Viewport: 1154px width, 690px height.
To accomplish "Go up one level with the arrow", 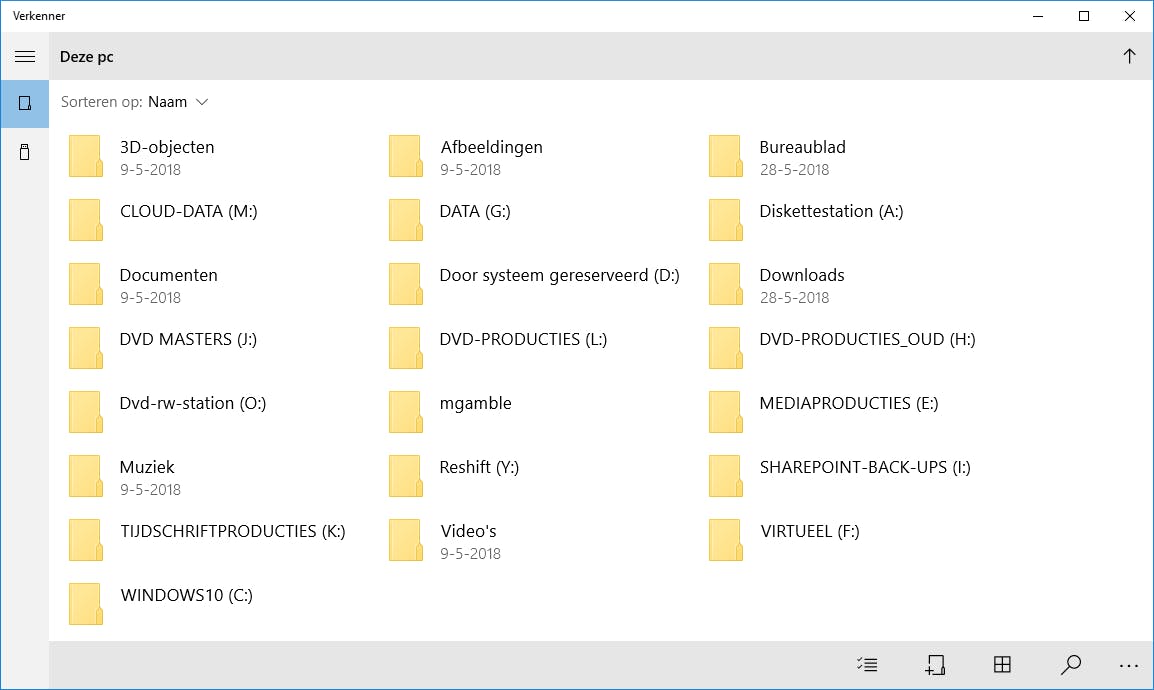I will click(1129, 57).
